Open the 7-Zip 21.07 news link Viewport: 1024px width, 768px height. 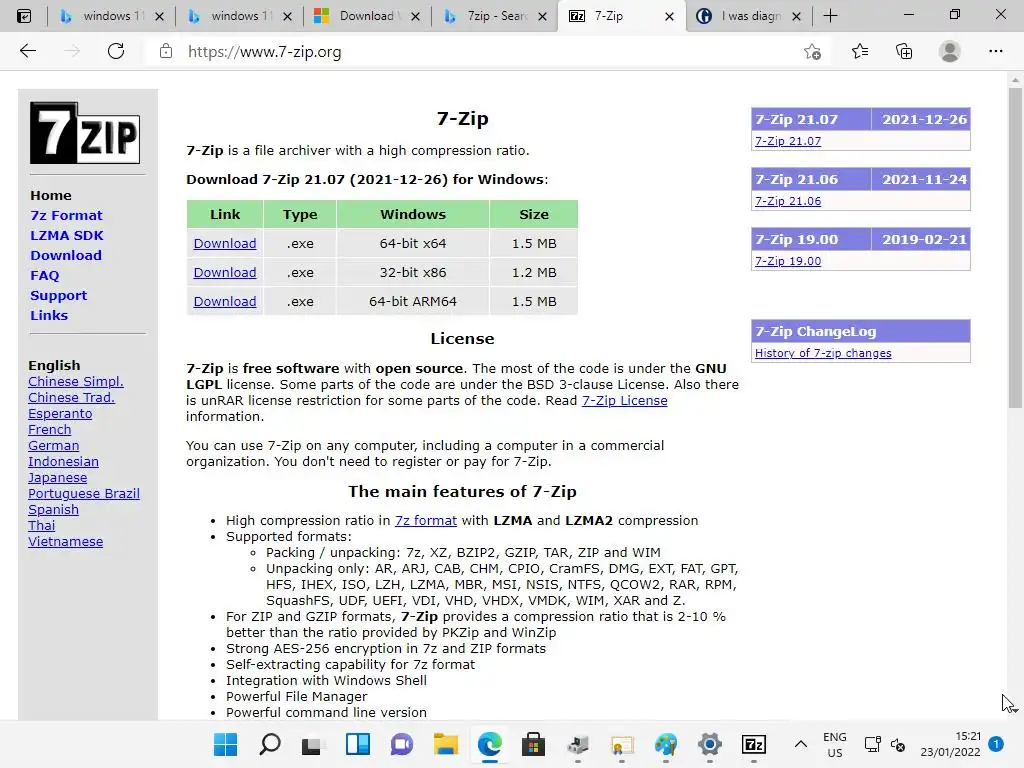pos(788,141)
